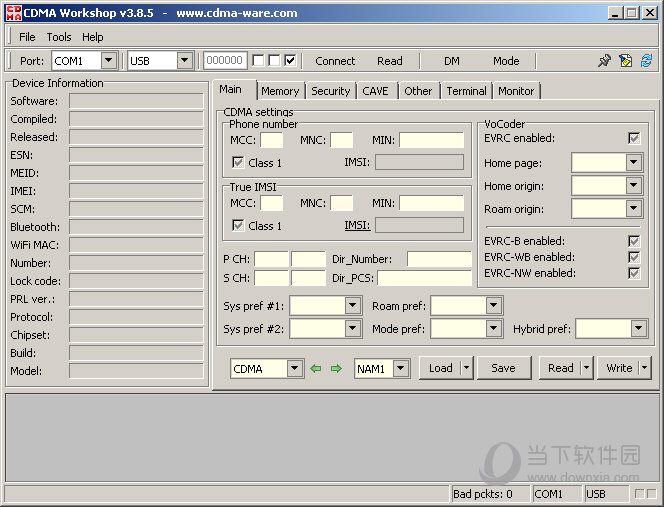Click the Mode toolbar button

[506, 61]
